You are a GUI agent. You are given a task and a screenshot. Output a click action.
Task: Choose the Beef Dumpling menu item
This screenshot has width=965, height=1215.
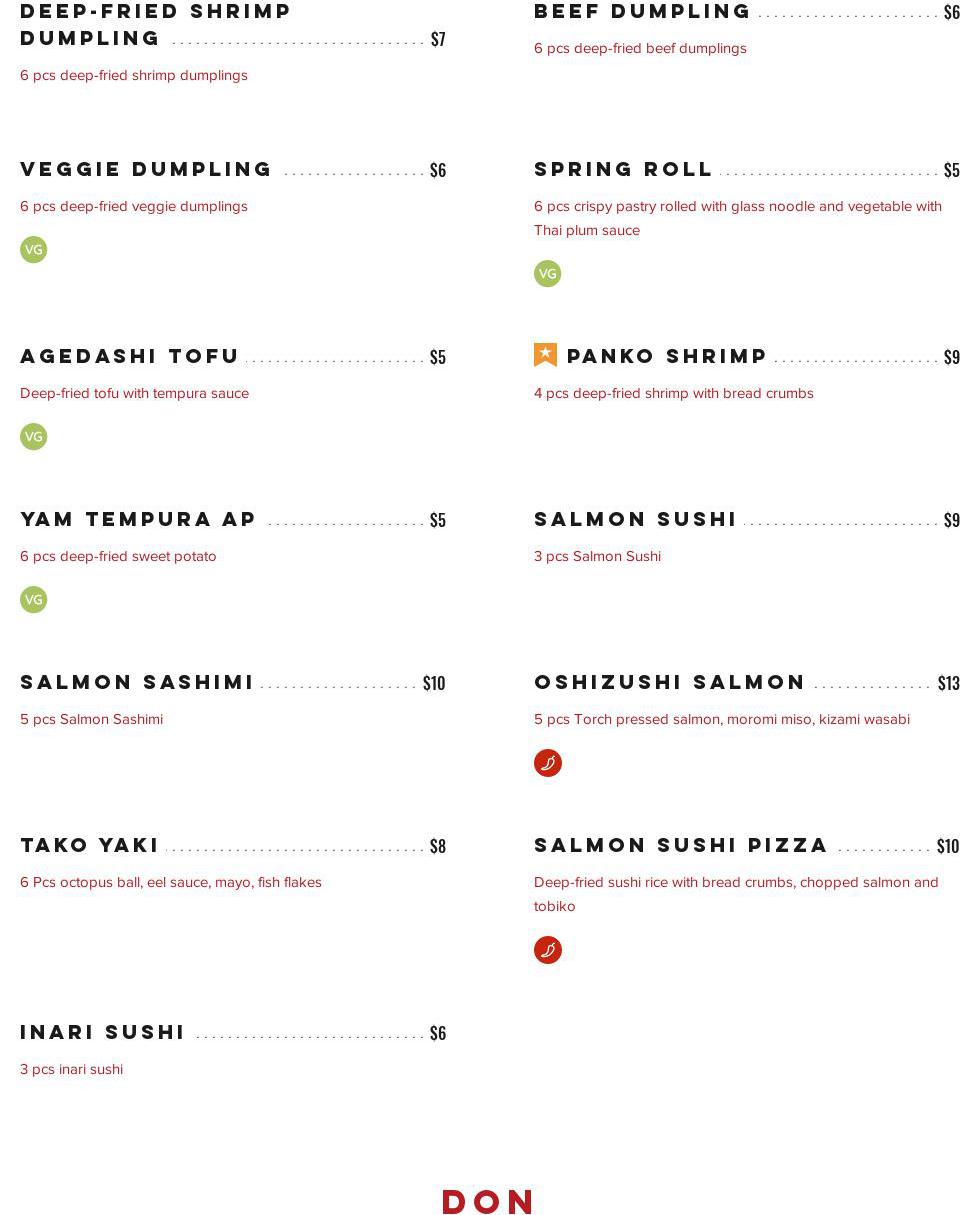tap(642, 12)
